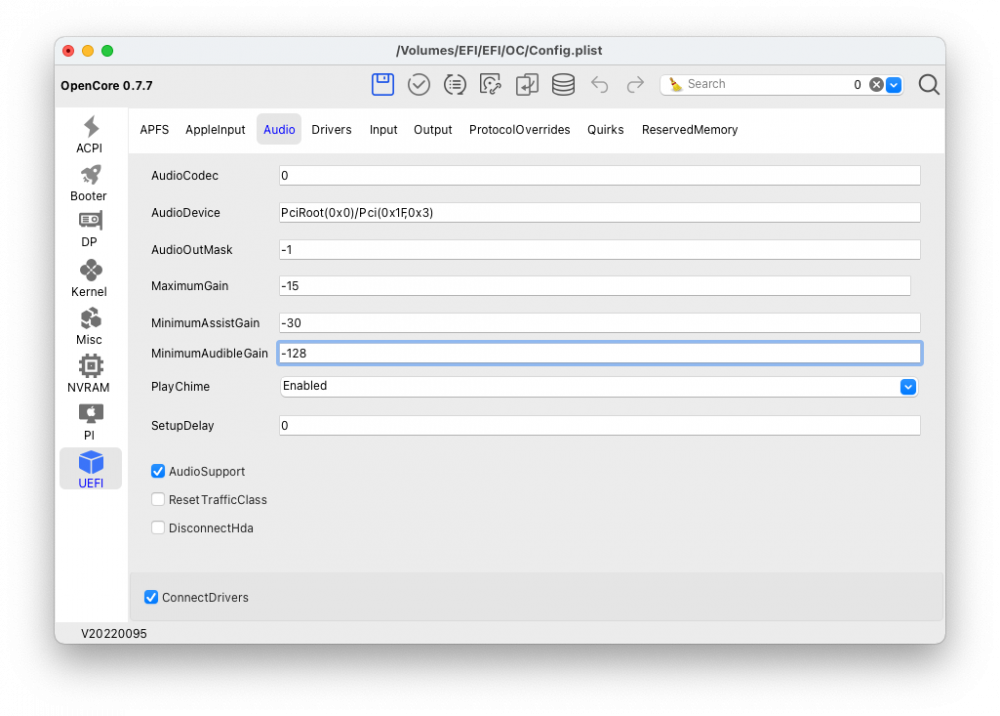Viewport: 1000px width, 716px height.
Task: Switch to the Input tab
Action: coord(383,129)
